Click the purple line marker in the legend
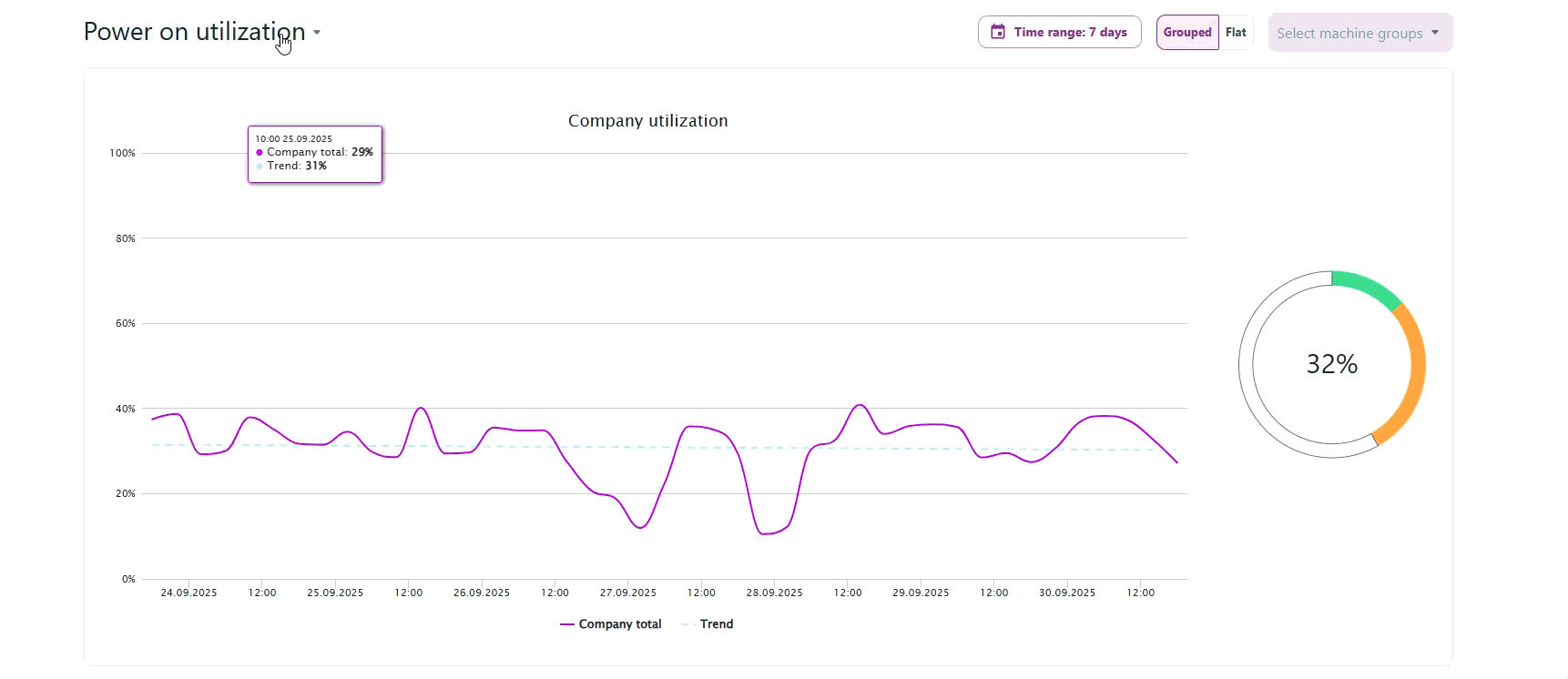 [x=567, y=624]
